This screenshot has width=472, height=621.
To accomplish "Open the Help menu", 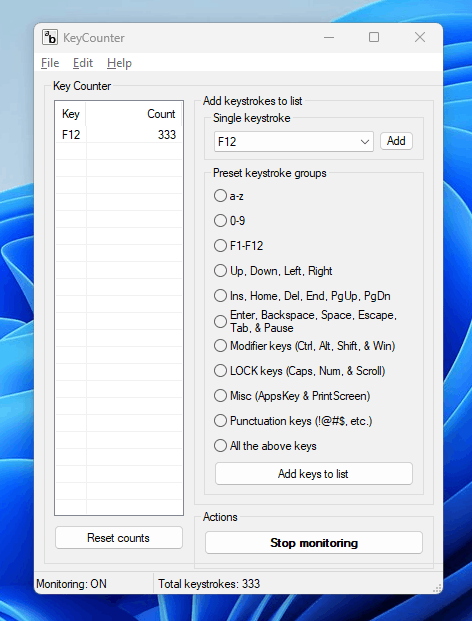I will (x=119, y=63).
